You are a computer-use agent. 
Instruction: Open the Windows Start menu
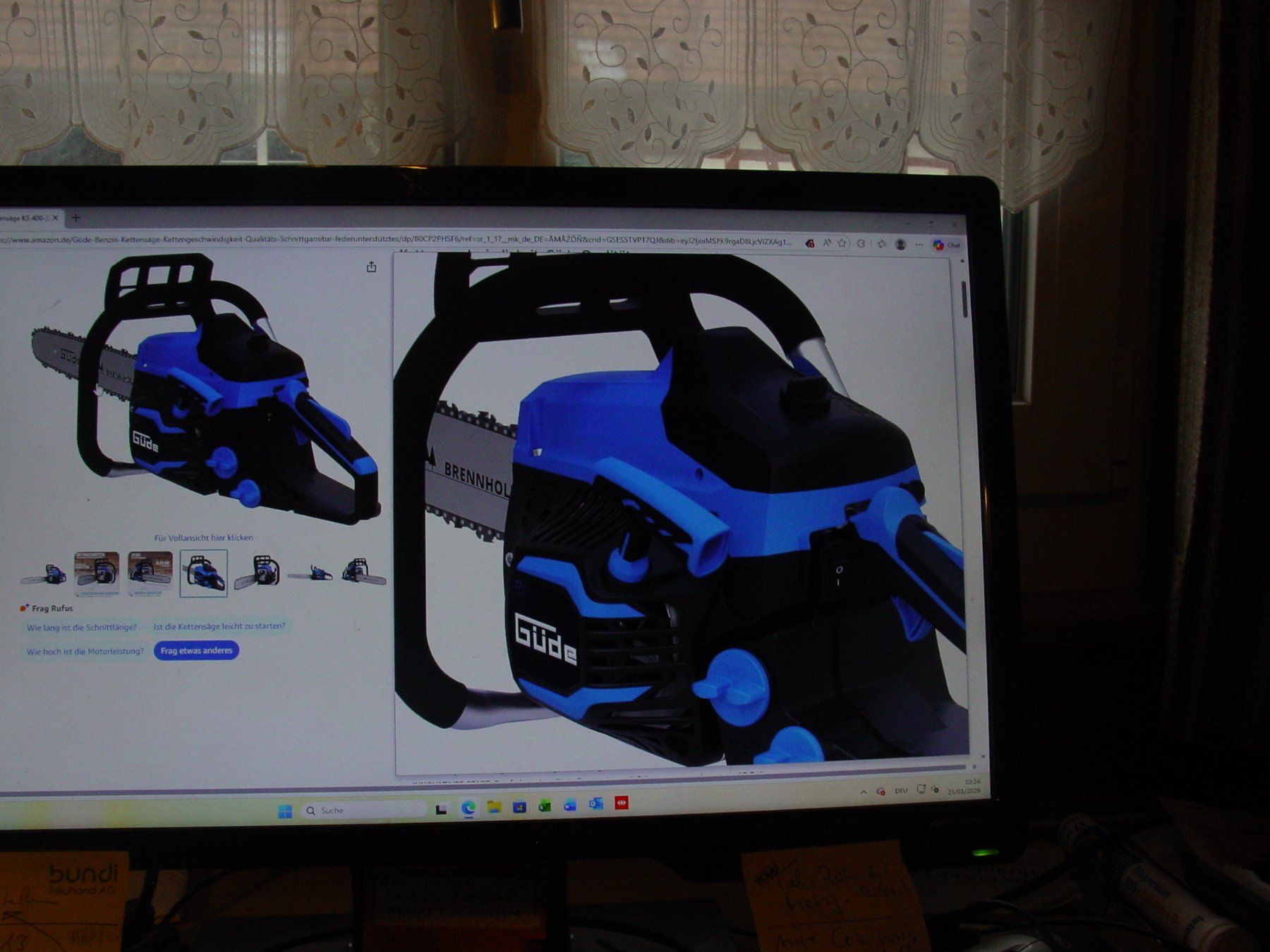tap(285, 812)
